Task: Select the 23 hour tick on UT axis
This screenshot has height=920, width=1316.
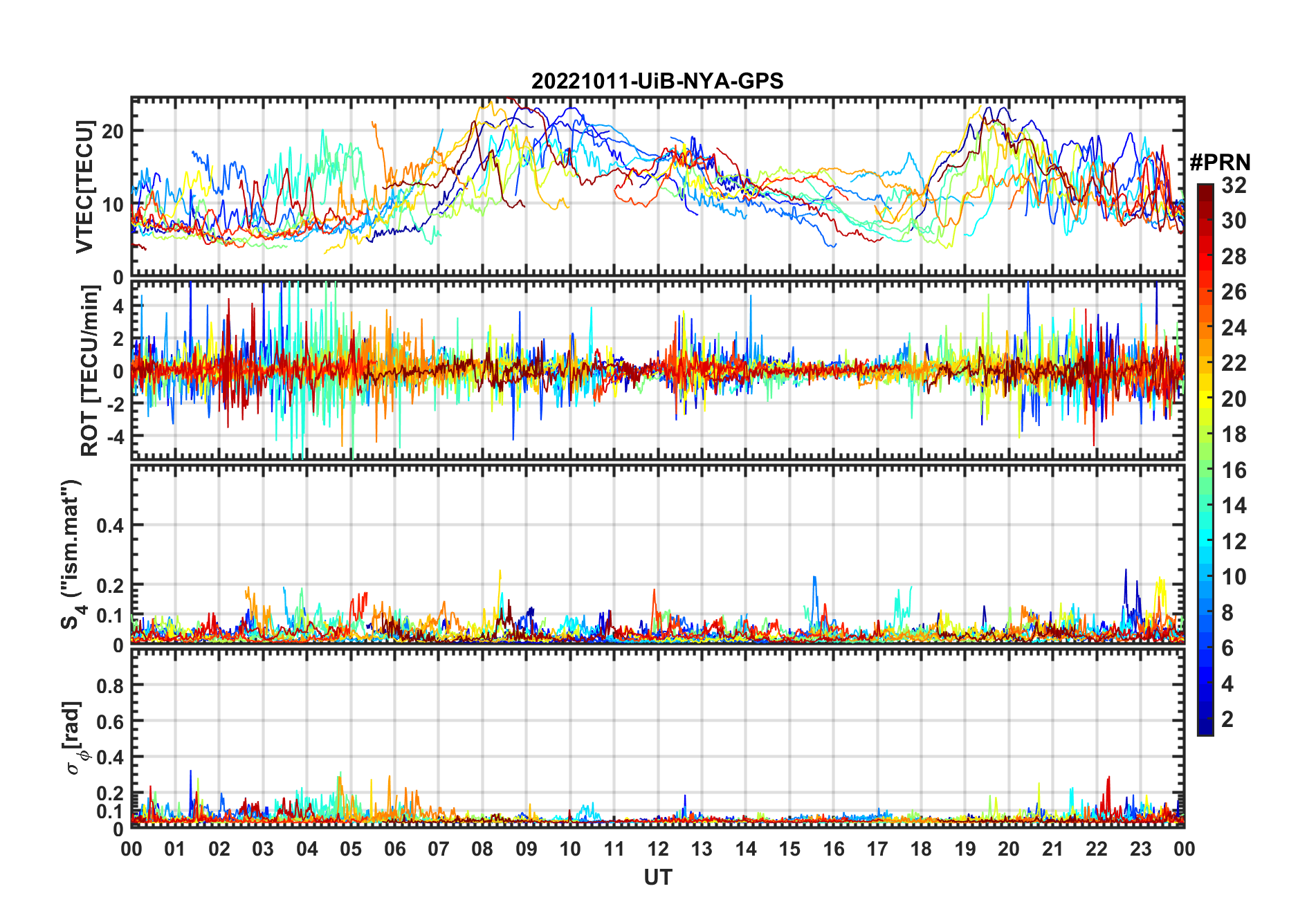Action: click(1141, 849)
